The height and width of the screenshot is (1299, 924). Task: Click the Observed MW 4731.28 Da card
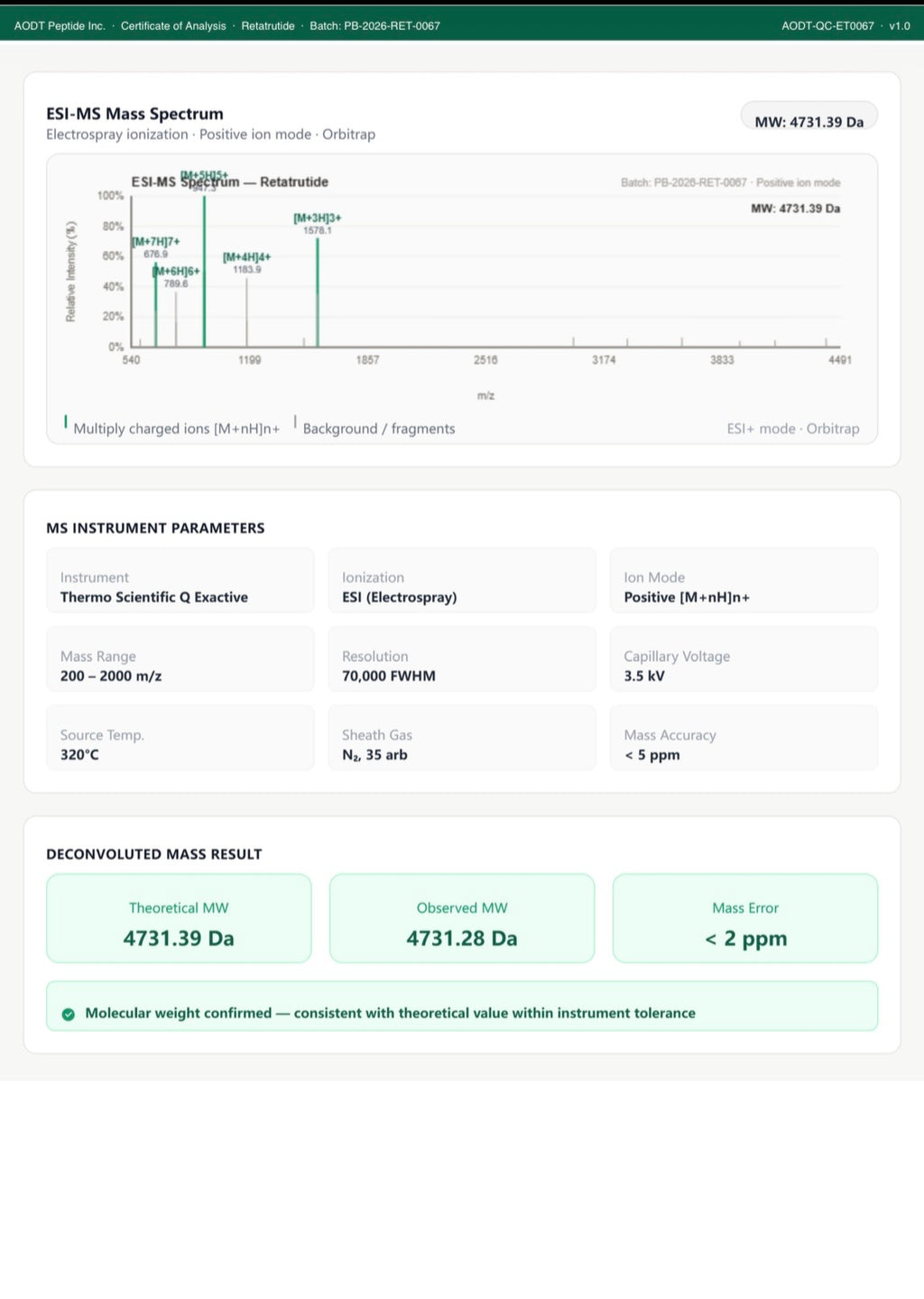point(462,918)
